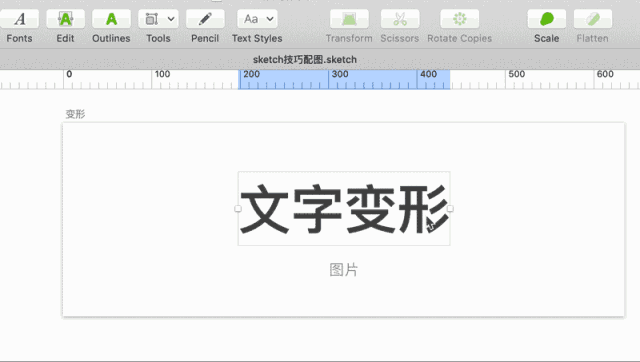The height and width of the screenshot is (362, 640).
Task: Click the Scale tool icon
Action: tap(547, 19)
